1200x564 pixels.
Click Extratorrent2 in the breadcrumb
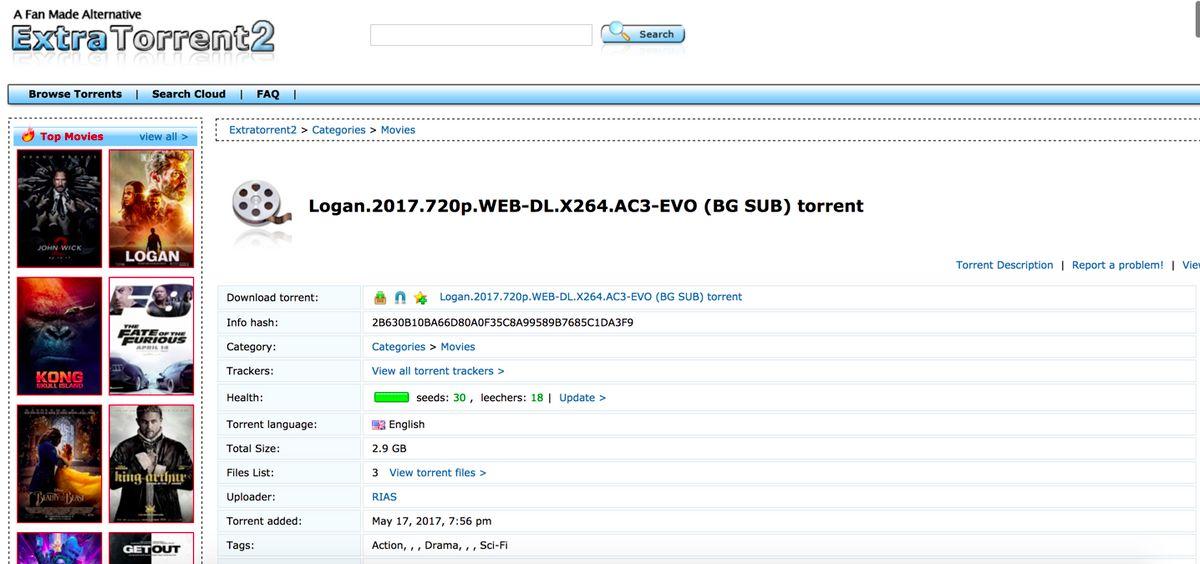pos(263,130)
